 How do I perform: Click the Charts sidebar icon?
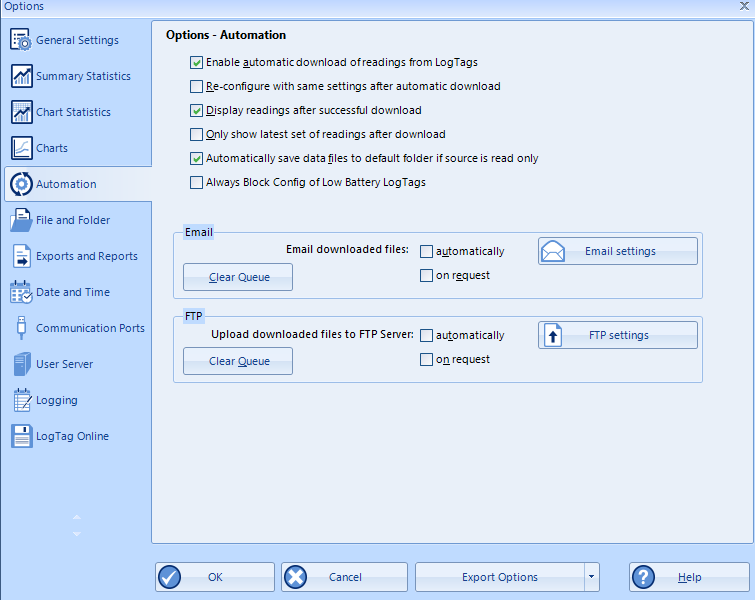tap(21, 148)
